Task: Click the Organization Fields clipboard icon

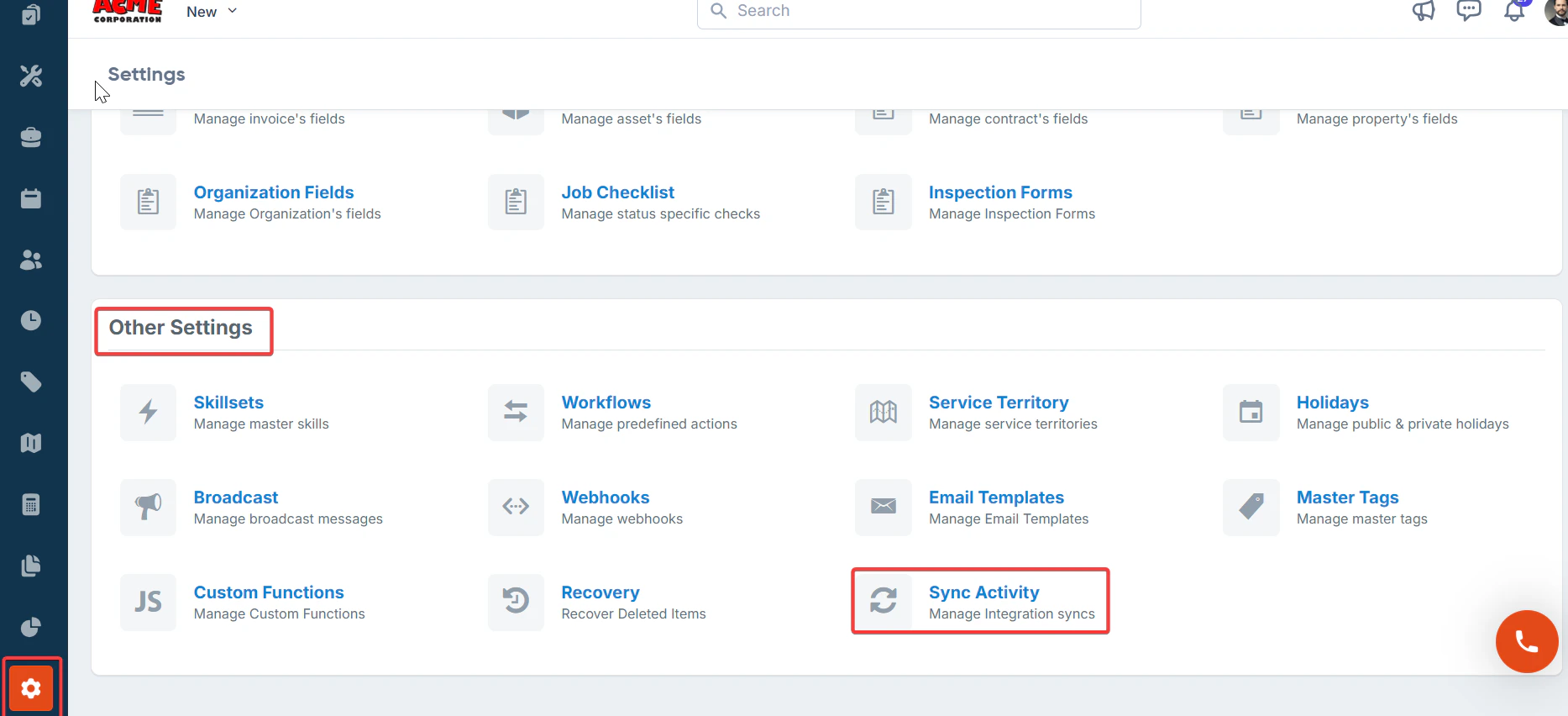Action: coord(148,202)
